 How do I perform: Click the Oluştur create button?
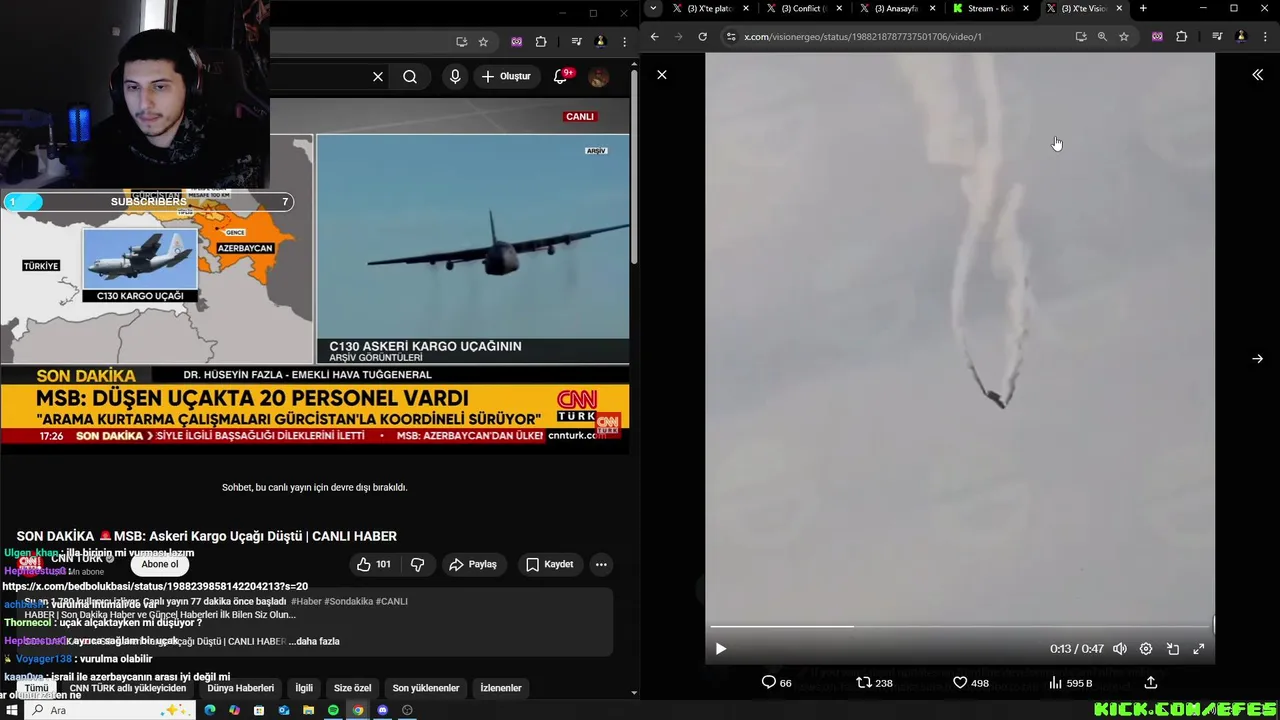pos(506,76)
